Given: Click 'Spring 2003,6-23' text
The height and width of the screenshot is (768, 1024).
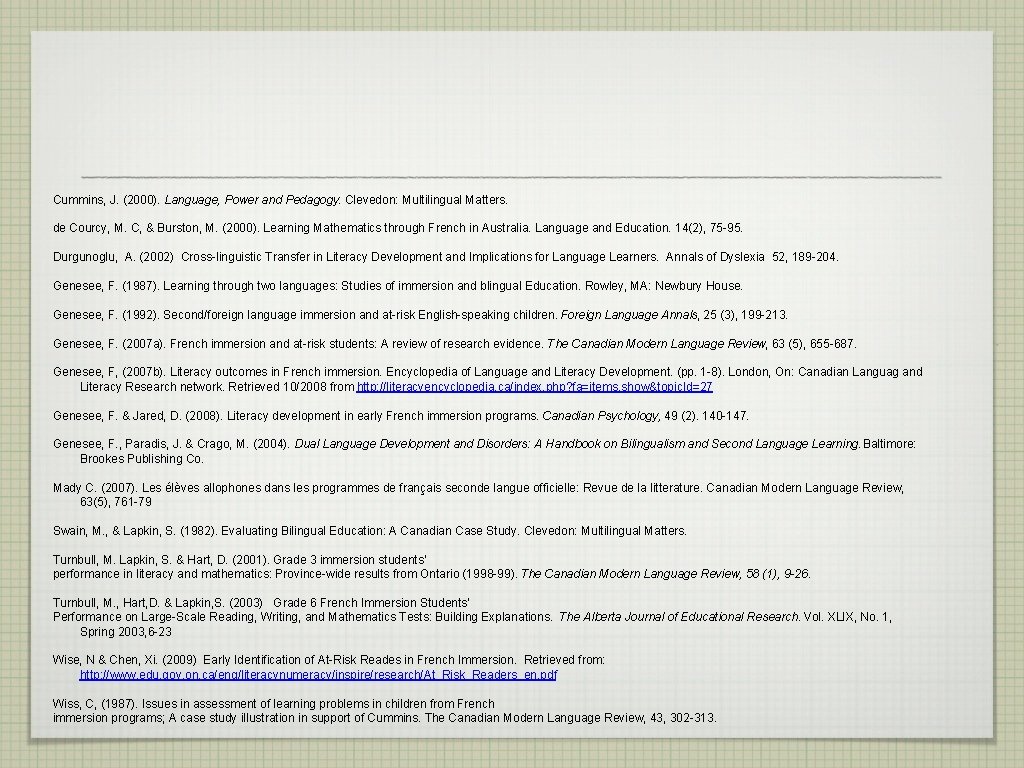Looking at the screenshot, I should click(125, 632).
